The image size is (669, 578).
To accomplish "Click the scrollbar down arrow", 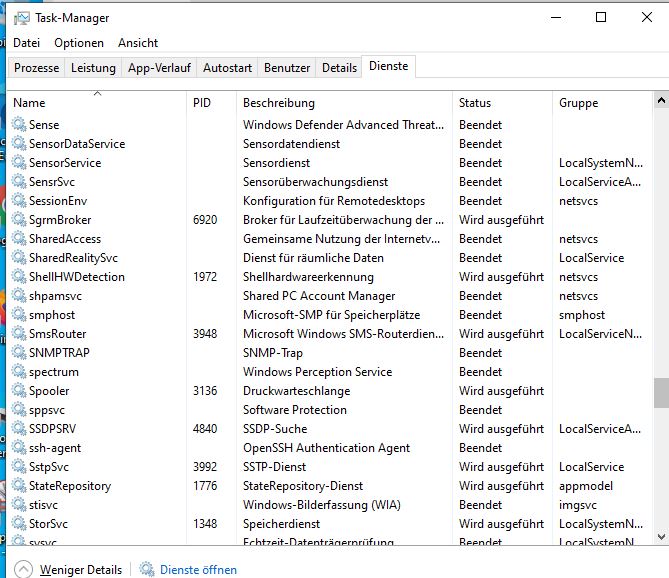I will tap(661, 536).
